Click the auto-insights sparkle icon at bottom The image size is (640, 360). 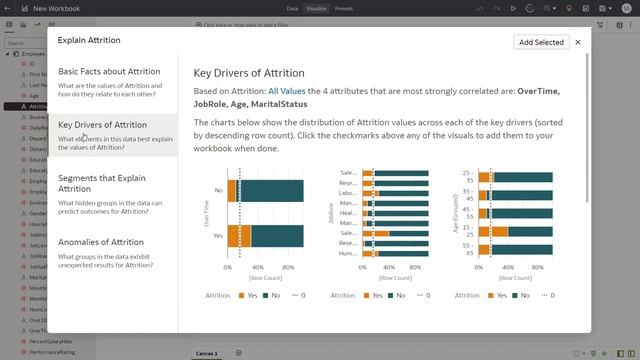[604, 353]
